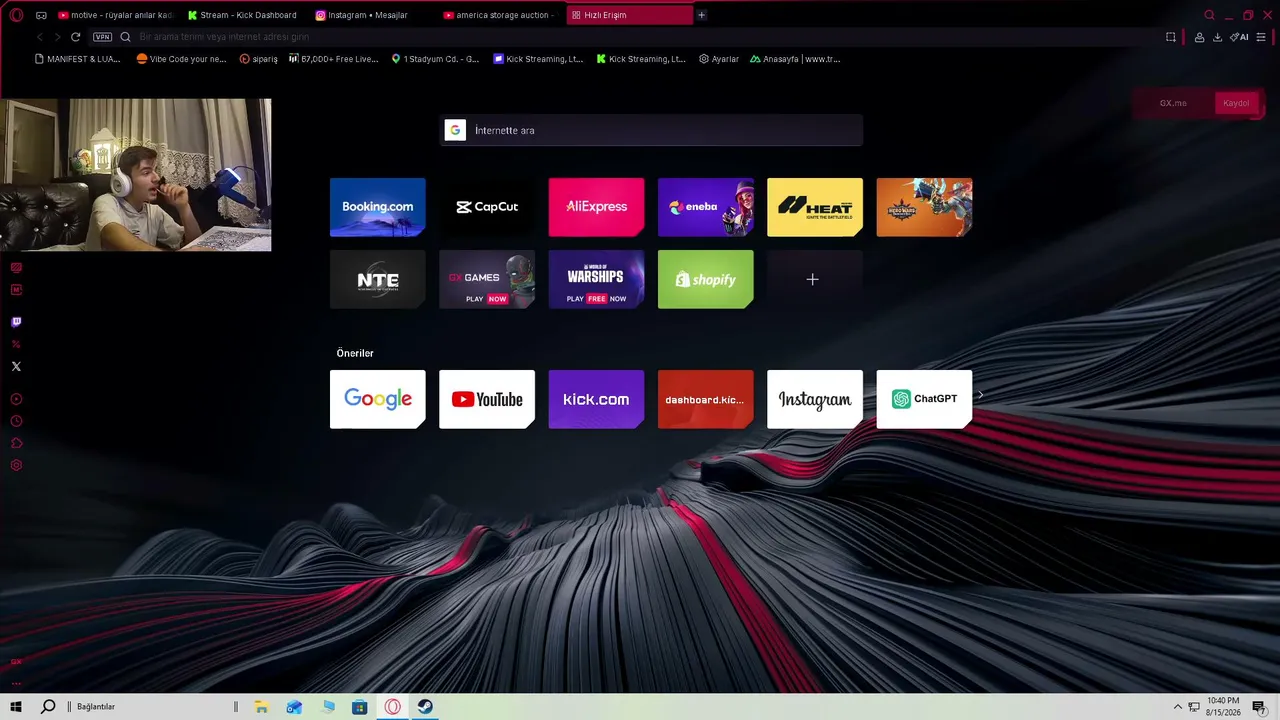Open dashboard.kic... suggestion tile
Screen dimensions: 1280x720
pos(706,399)
